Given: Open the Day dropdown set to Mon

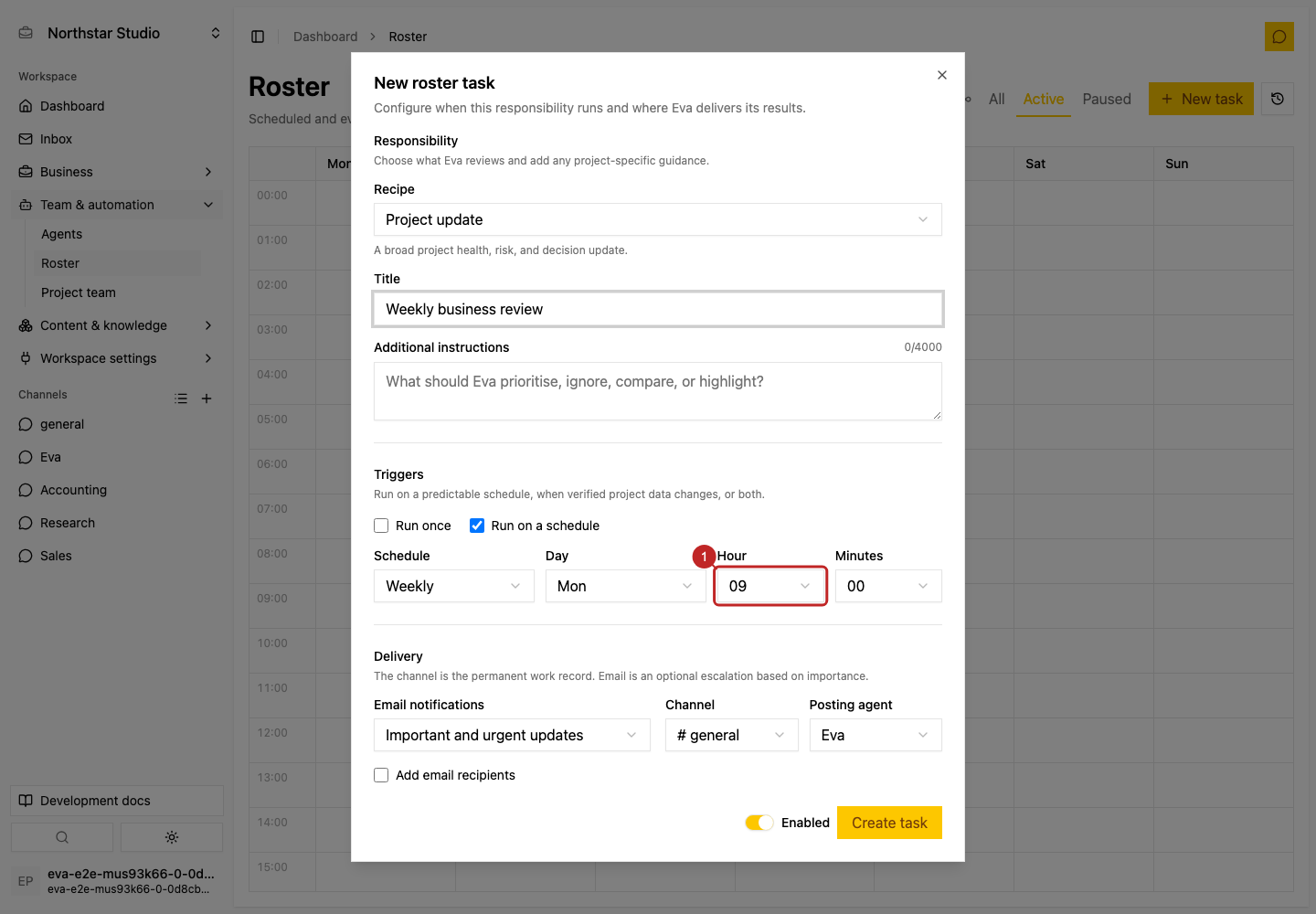Looking at the screenshot, I should [626, 586].
